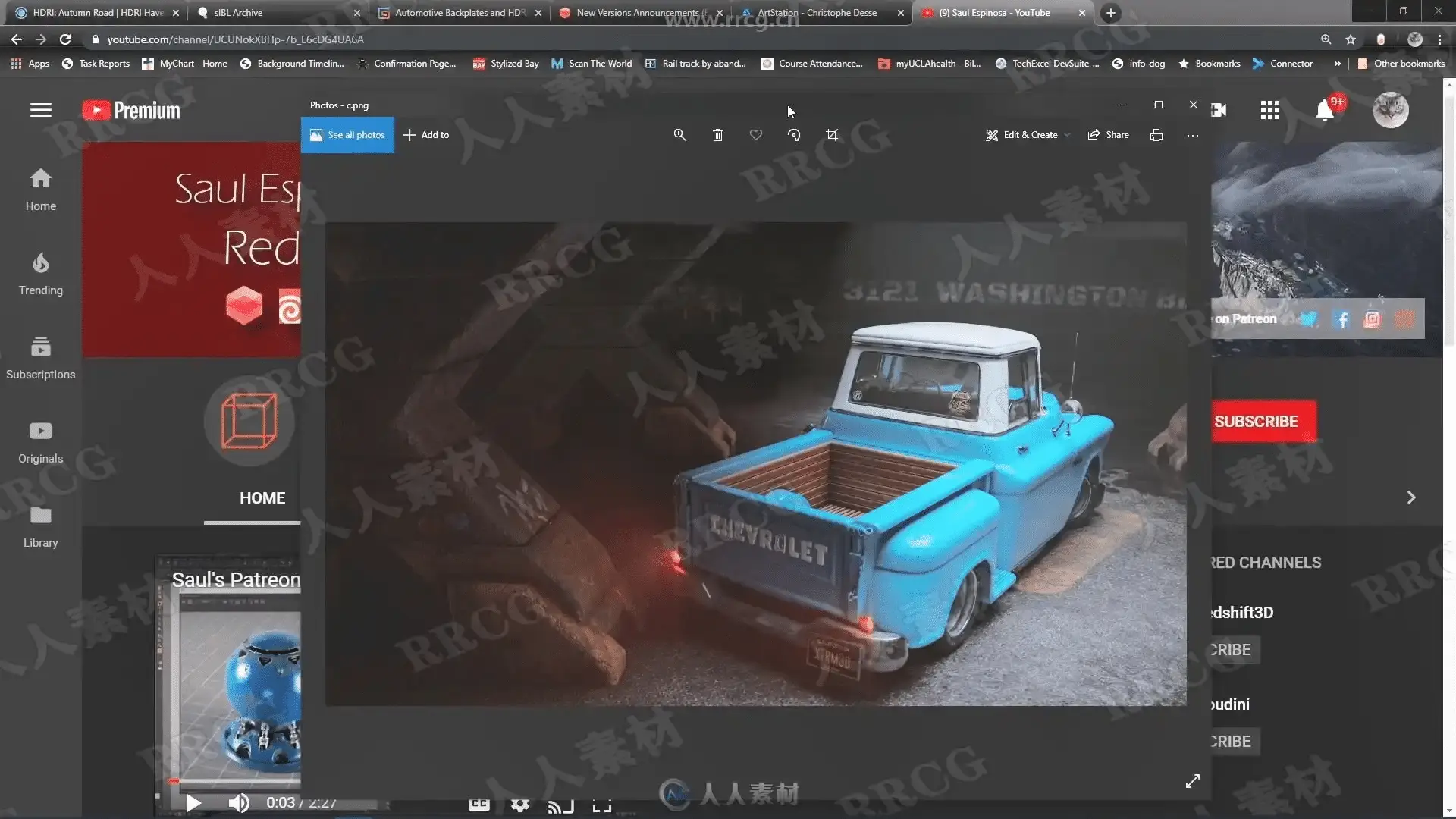This screenshot has width=1456, height=819.
Task: Open the three-dots more menu in Photos
Action: [1192, 135]
